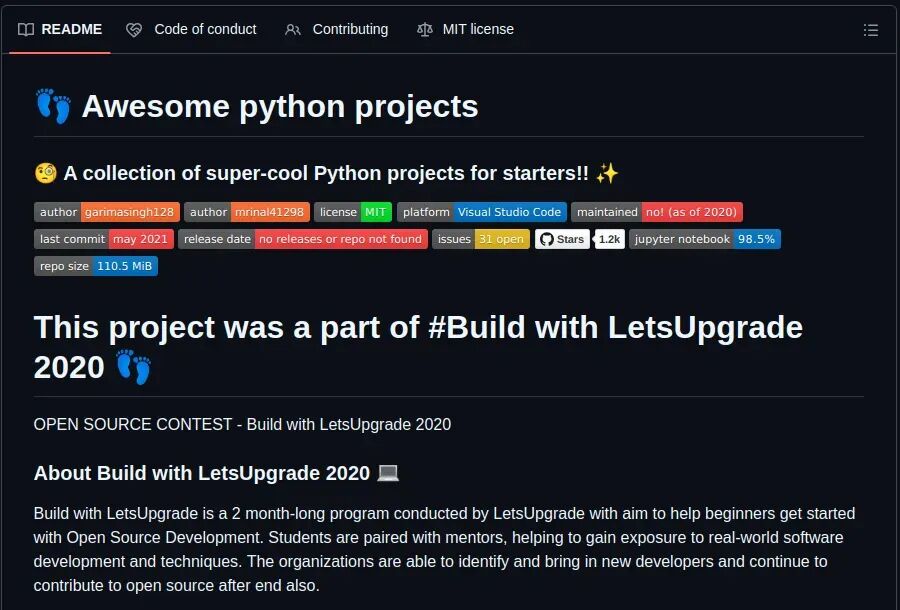
Task: Switch to the Code of conduct tab
Action: tap(205, 30)
